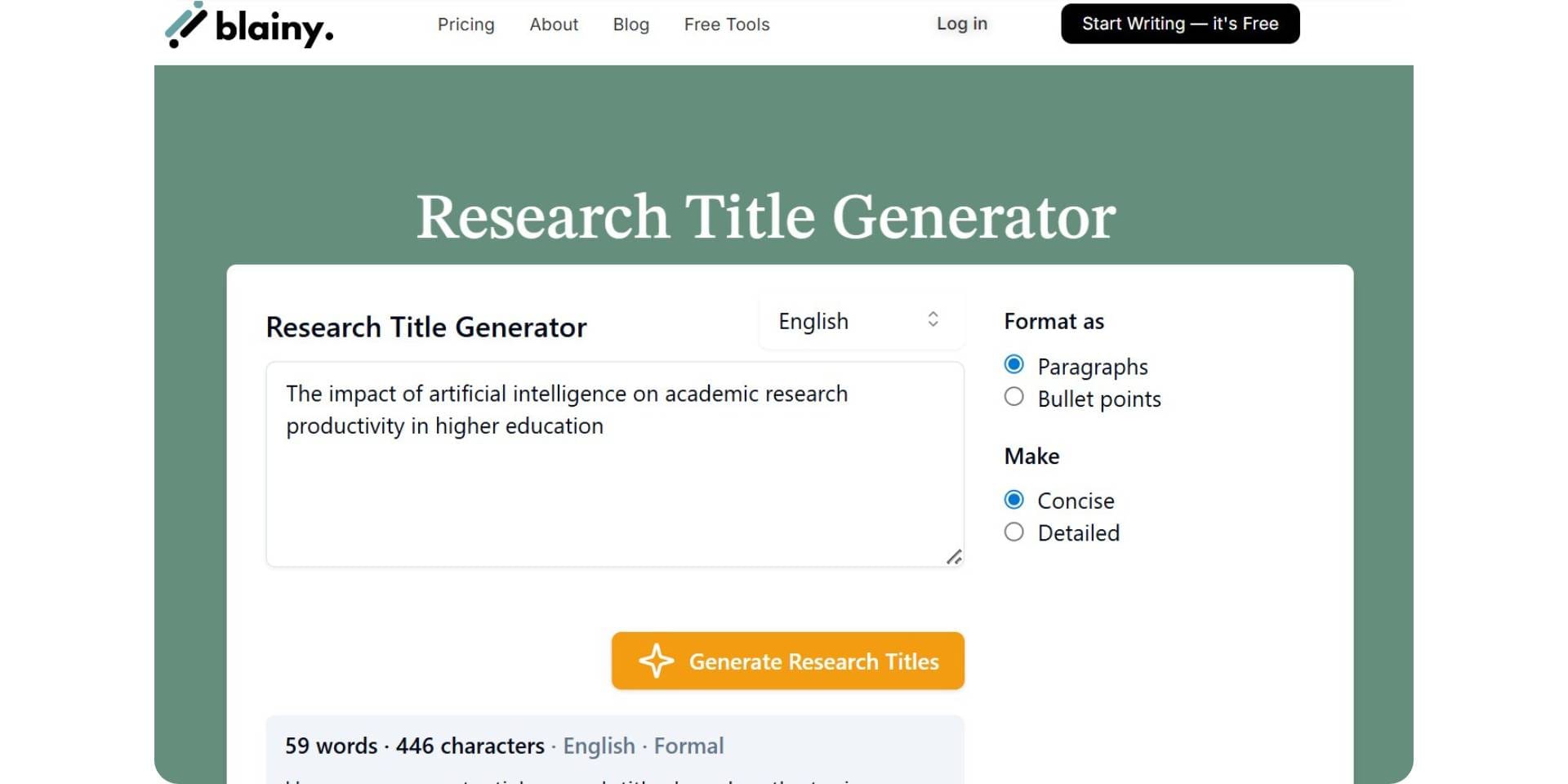Choose the Detailed make option

click(1013, 532)
